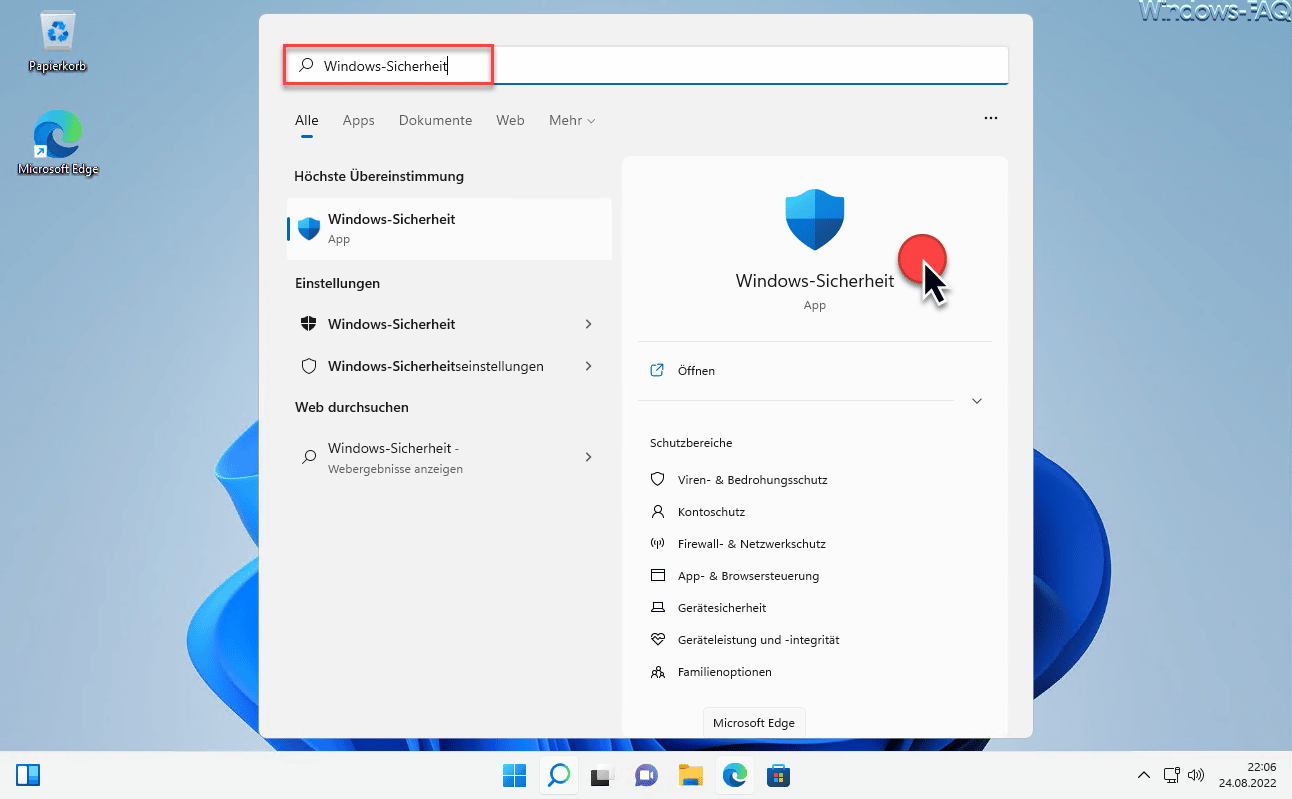
Task: Open the Windows Start menu
Action: click(x=515, y=775)
